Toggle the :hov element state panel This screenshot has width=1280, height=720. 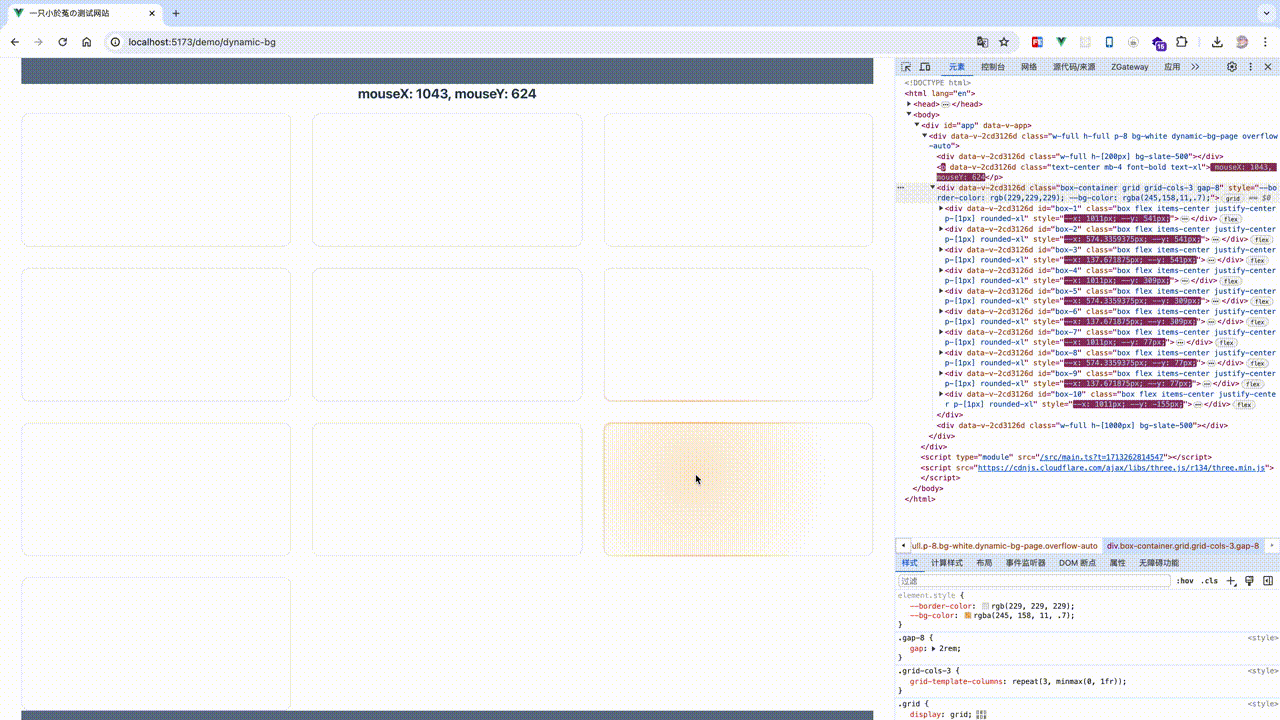[x=1185, y=581]
